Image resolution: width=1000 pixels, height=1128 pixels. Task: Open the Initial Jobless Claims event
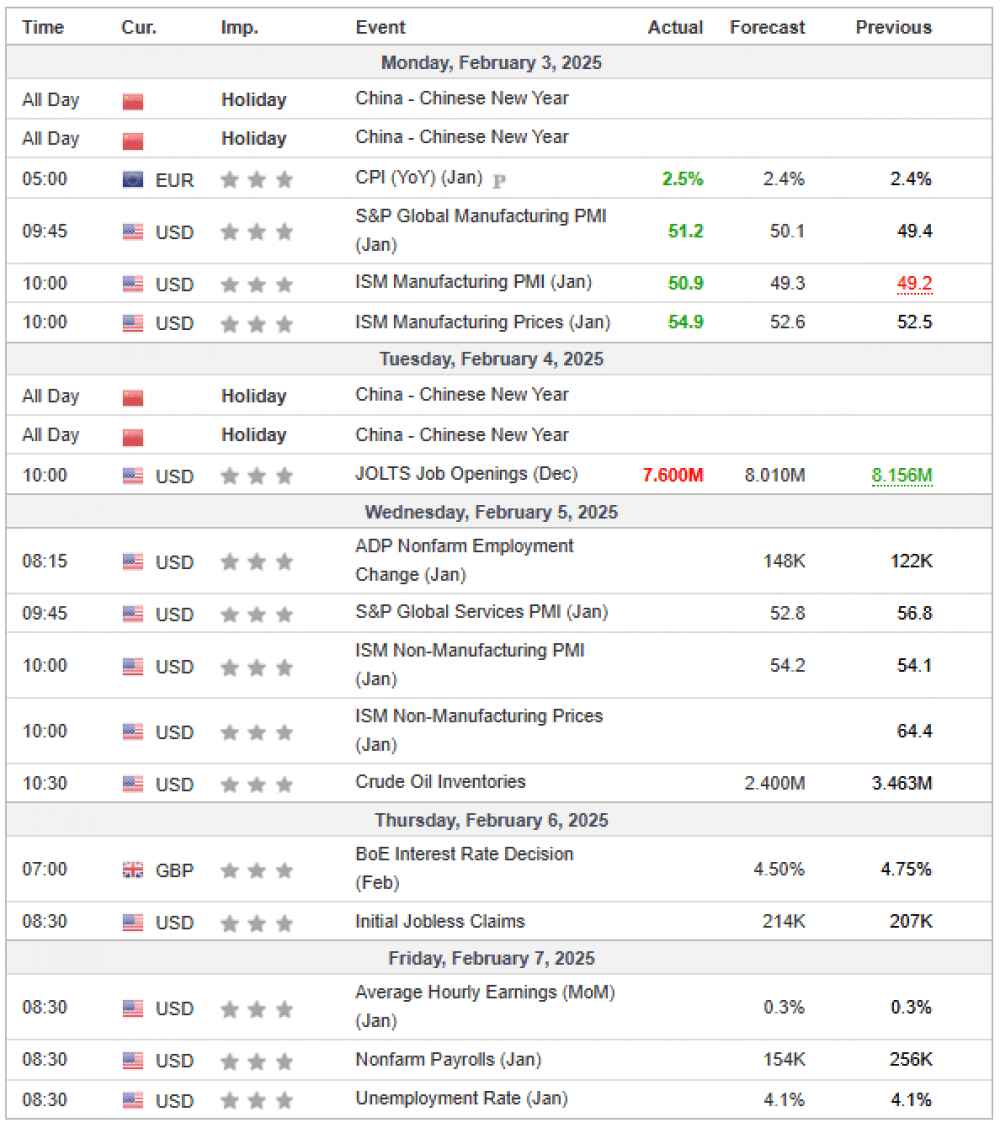point(440,922)
